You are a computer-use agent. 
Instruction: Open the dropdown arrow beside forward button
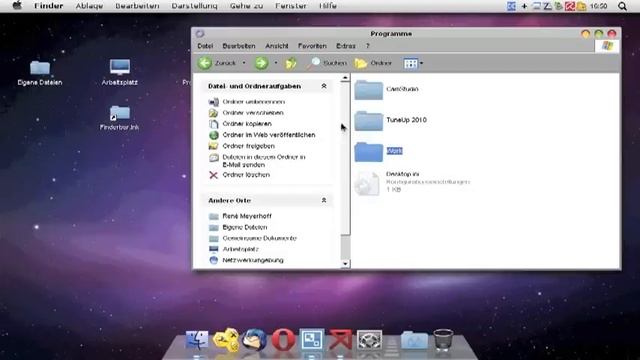[276, 63]
